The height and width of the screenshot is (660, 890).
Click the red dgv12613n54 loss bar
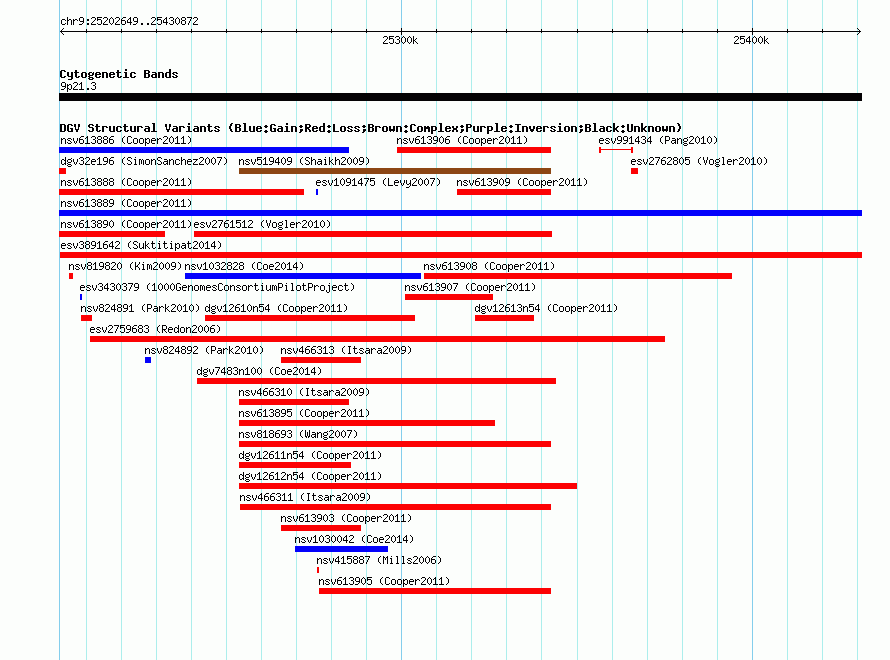pyautogui.click(x=505, y=318)
